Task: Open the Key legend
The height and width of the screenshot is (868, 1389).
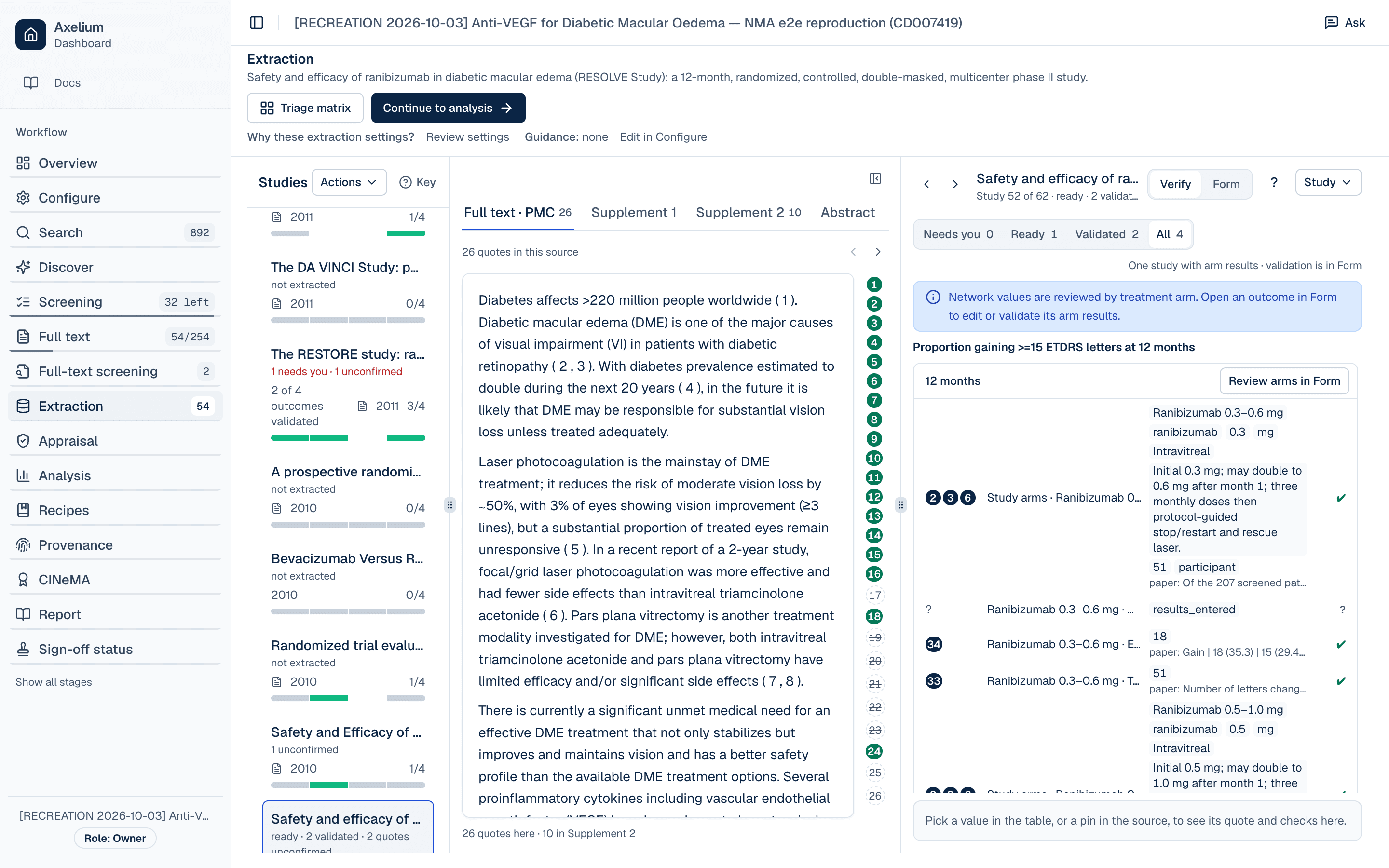Action: (417, 183)
